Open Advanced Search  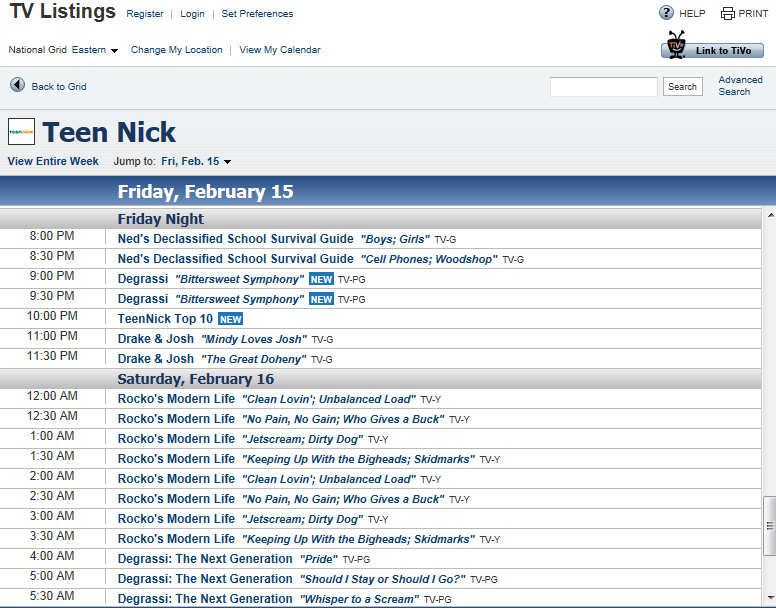click(739, 86)
